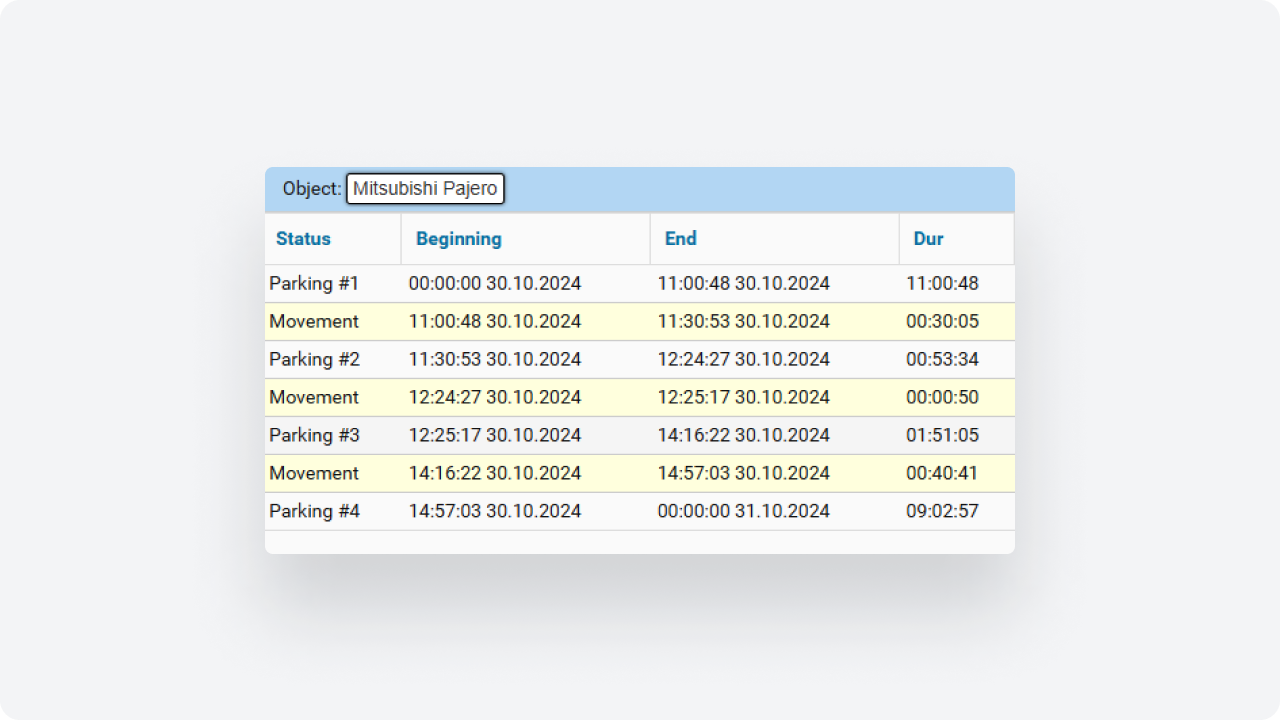Image resolution: width=1280 pixels, height=720 pixels.
Task: Click the Mitsubishi Pajero object field
Action: coord(425,189)
